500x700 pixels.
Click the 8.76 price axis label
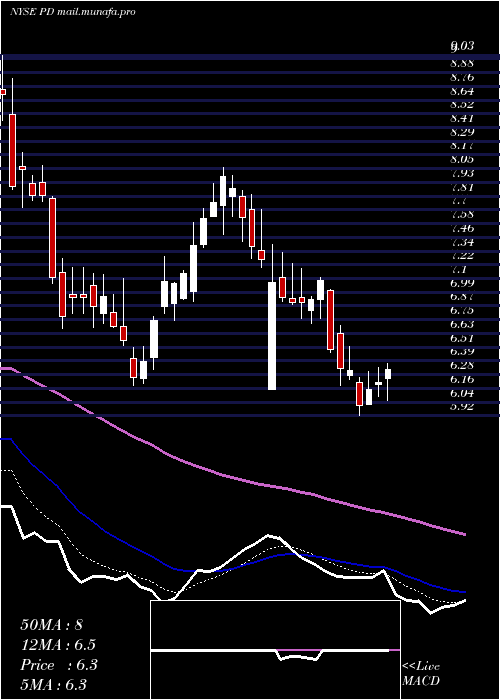[x=462, y=77]
